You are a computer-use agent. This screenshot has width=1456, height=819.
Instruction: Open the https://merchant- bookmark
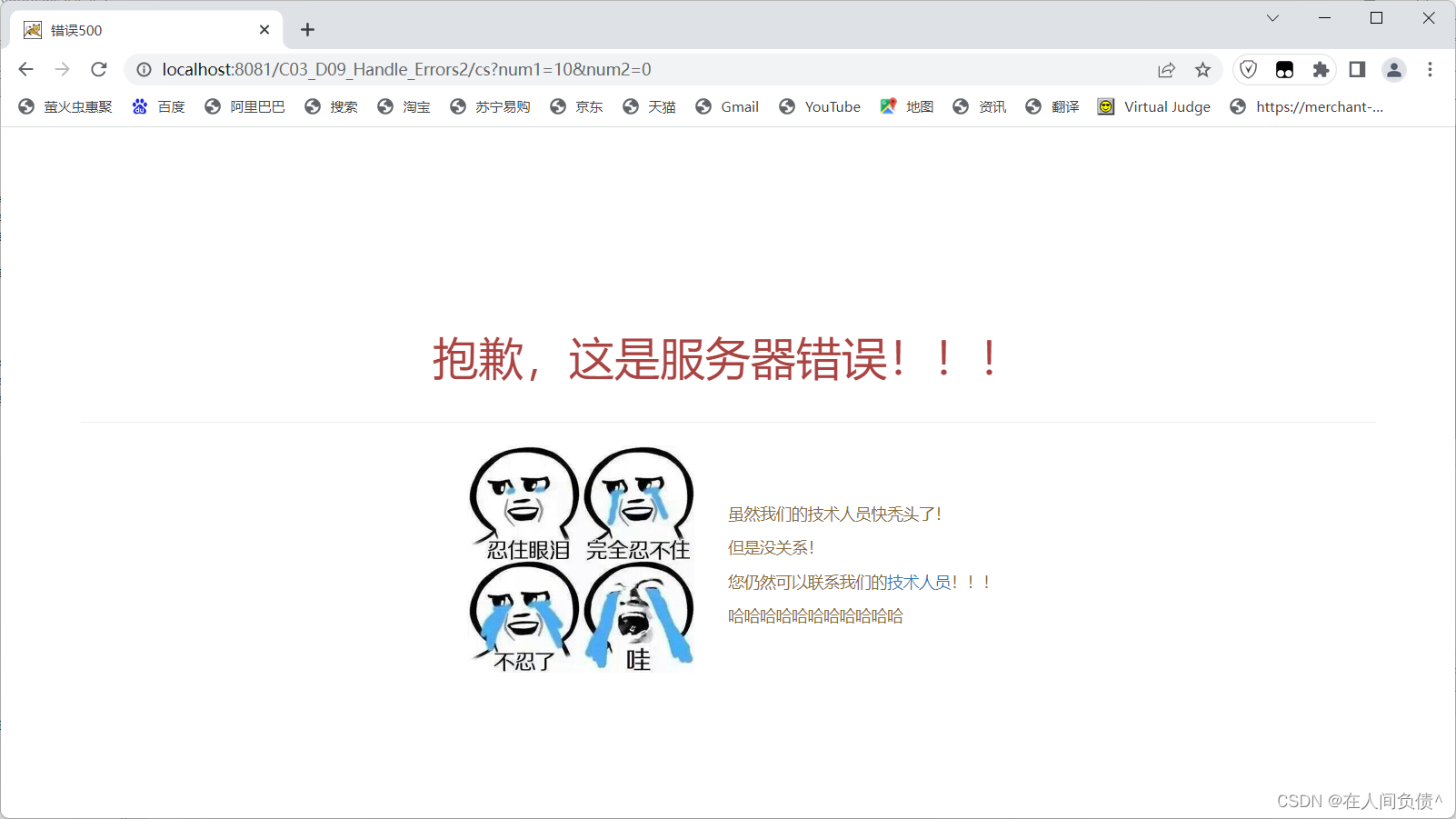tap(1307, 107)
